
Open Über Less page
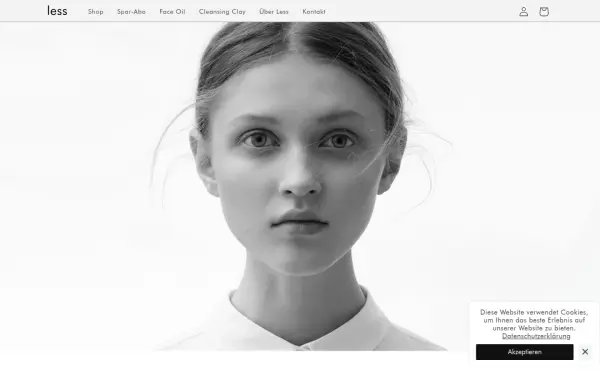coord(274,11)
